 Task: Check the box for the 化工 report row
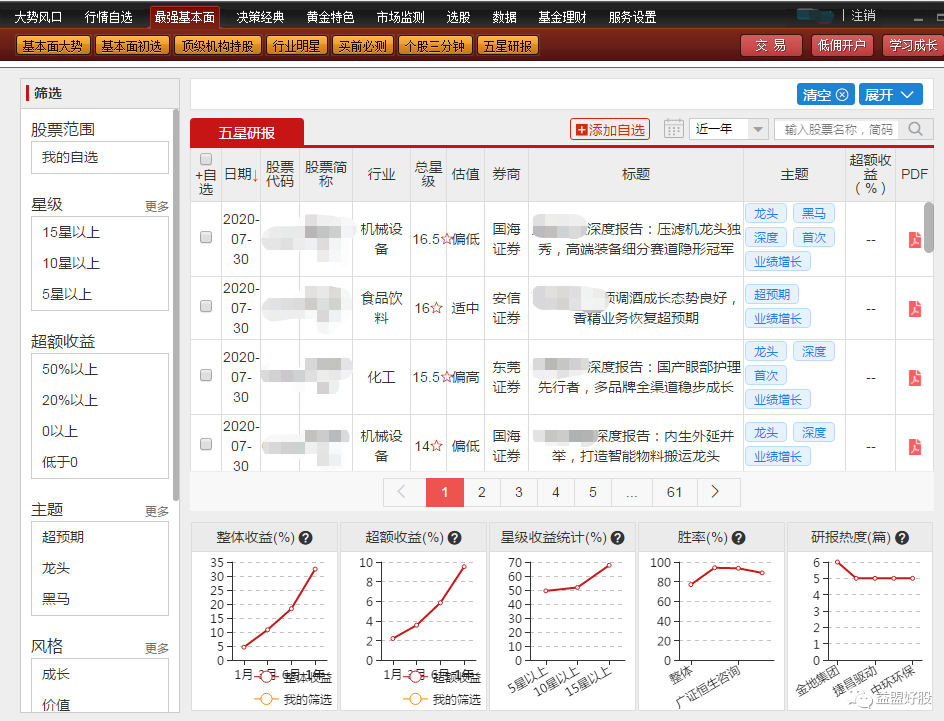[206, 375]
